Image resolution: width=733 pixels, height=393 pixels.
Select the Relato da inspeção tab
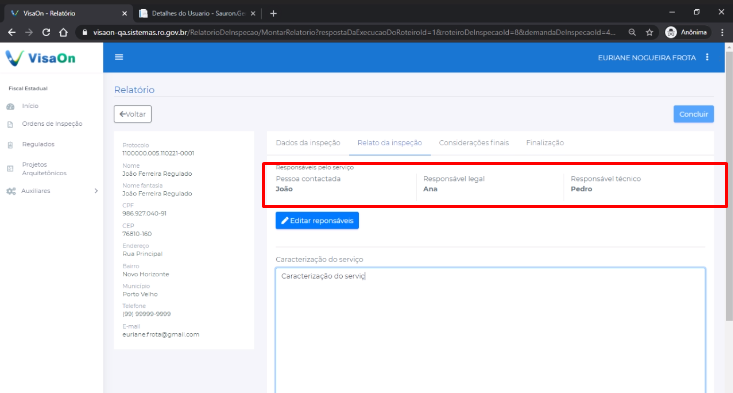389,143
